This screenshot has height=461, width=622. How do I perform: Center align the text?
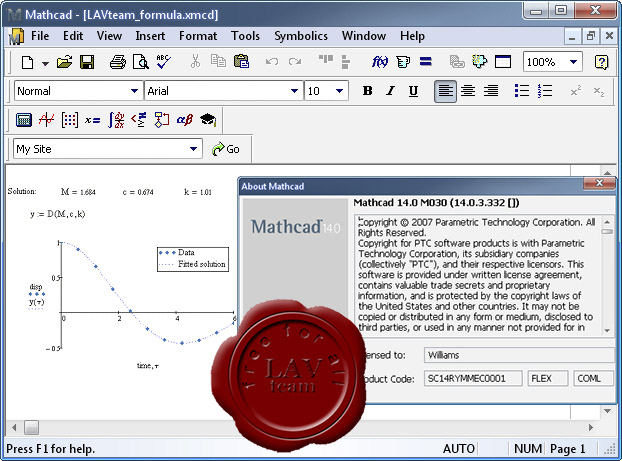click(x=468, y=91)
